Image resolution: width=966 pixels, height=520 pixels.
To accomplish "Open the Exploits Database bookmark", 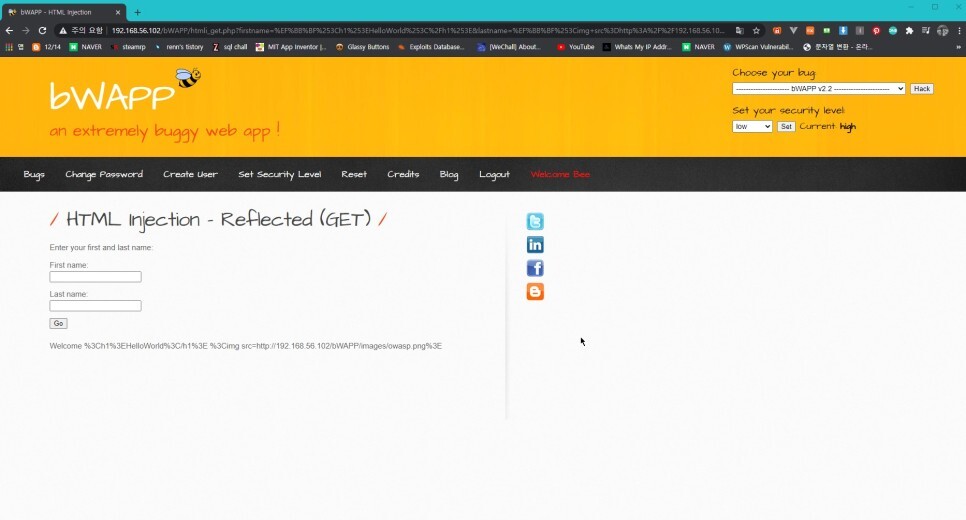I will click(x=431, y=47).
